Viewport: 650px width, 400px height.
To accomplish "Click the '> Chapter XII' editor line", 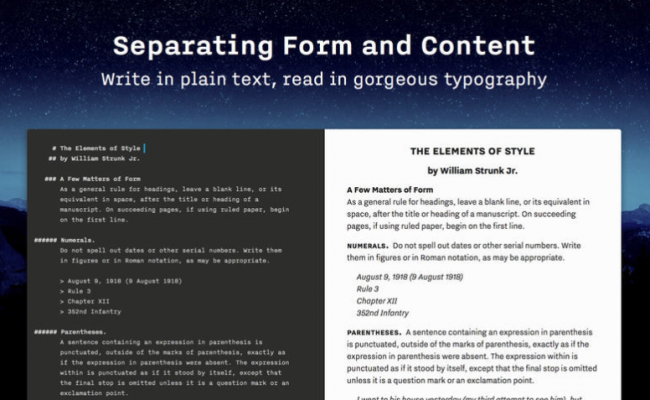I will (x=85, y=301).
